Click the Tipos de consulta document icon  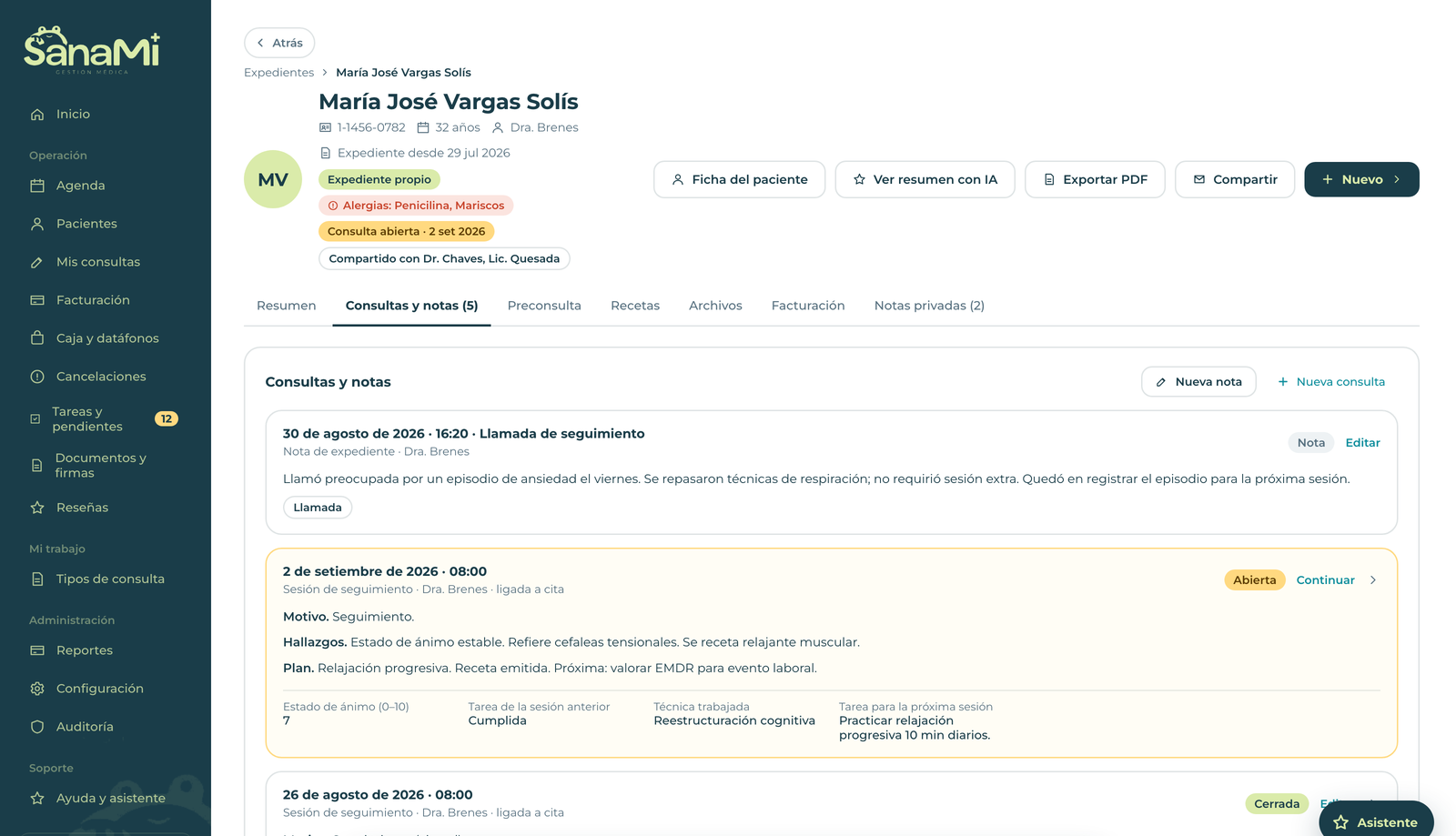pos(37,579)
